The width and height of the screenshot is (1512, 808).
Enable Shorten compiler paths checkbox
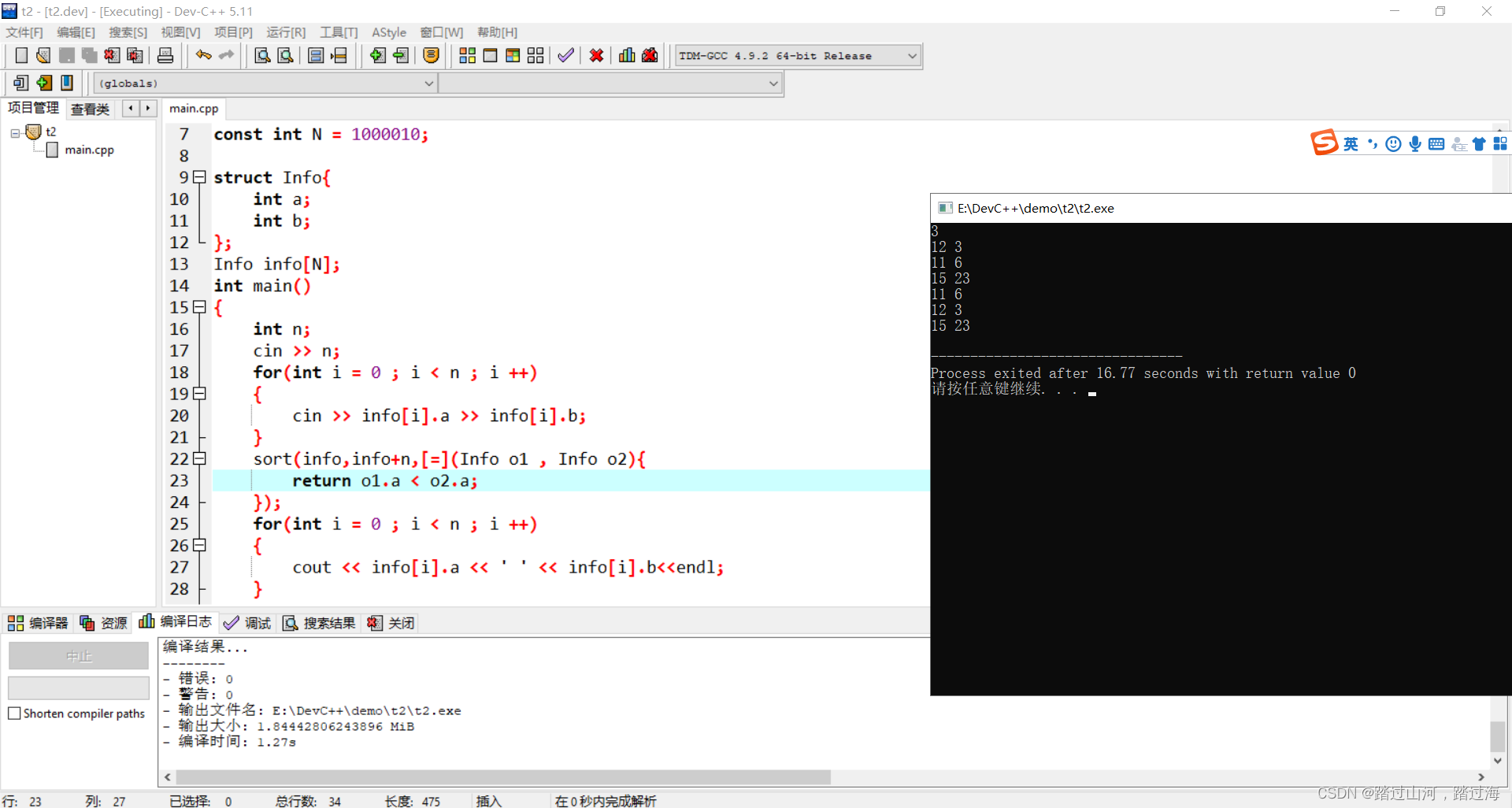(x=14, y=713)
